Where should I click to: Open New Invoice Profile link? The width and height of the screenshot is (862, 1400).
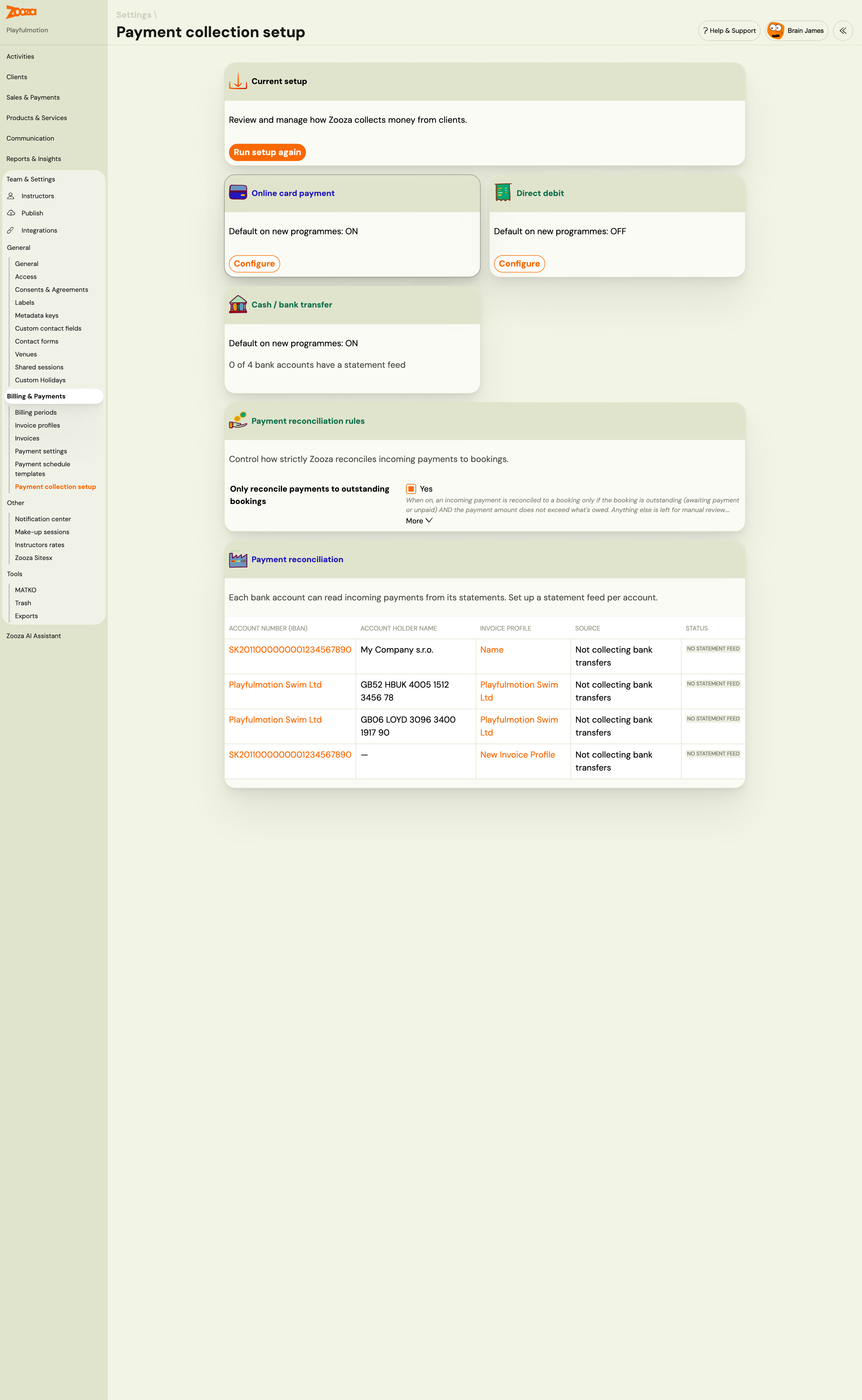(517, 754)
